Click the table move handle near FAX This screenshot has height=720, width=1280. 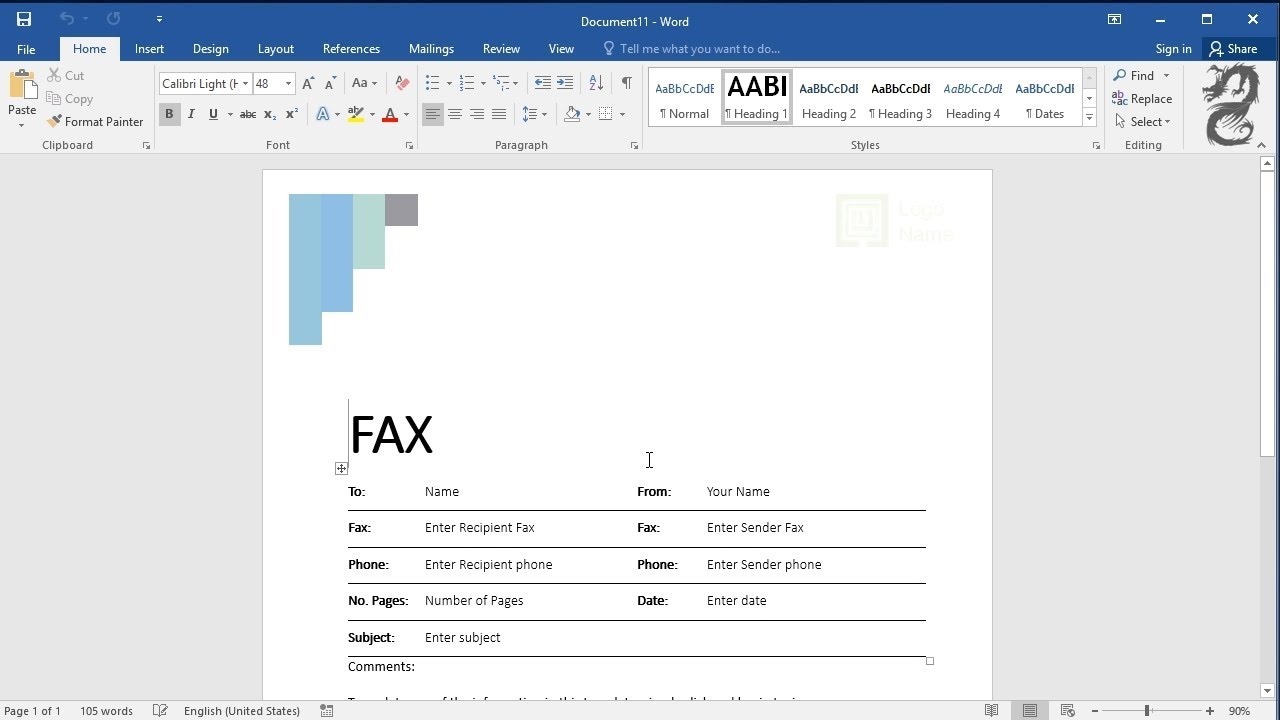pyautogui.click(x=341, y=468)
